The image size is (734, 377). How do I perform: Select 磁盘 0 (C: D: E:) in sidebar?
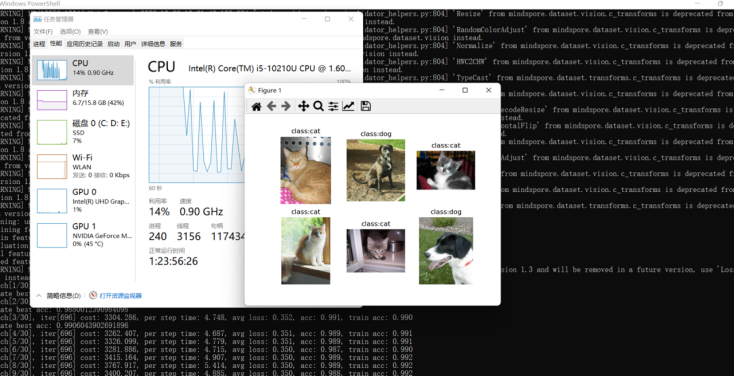tap(83, 132)
